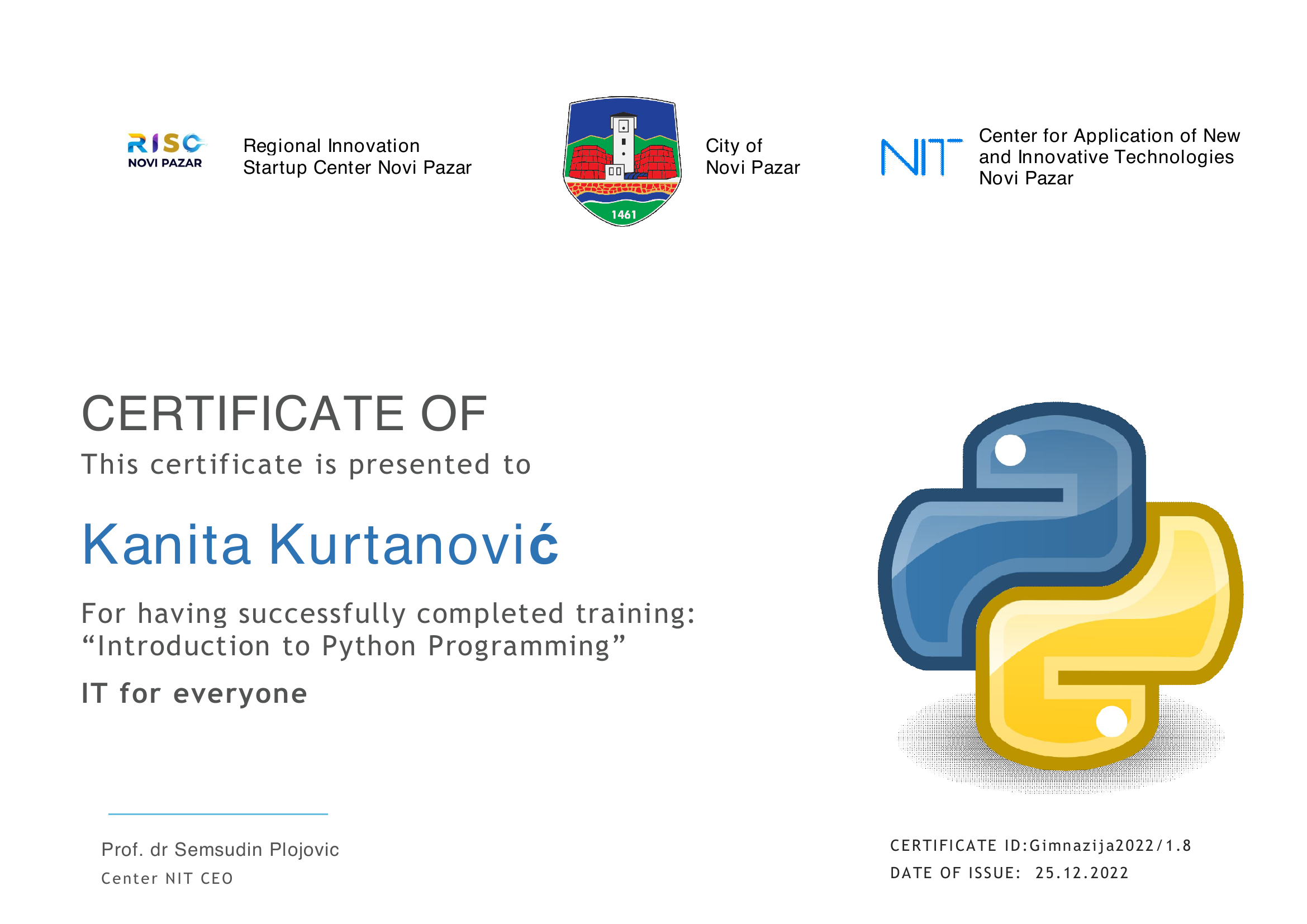This screenshot has height=924, width=1307.
Task: Click "Center NIT CEO" title
Action: [167, 879]
